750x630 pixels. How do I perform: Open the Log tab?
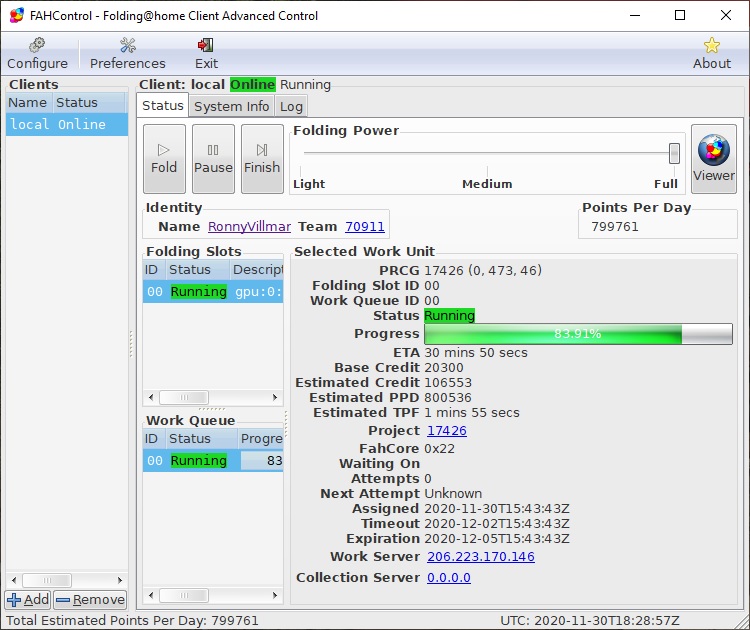pos(291,106)
